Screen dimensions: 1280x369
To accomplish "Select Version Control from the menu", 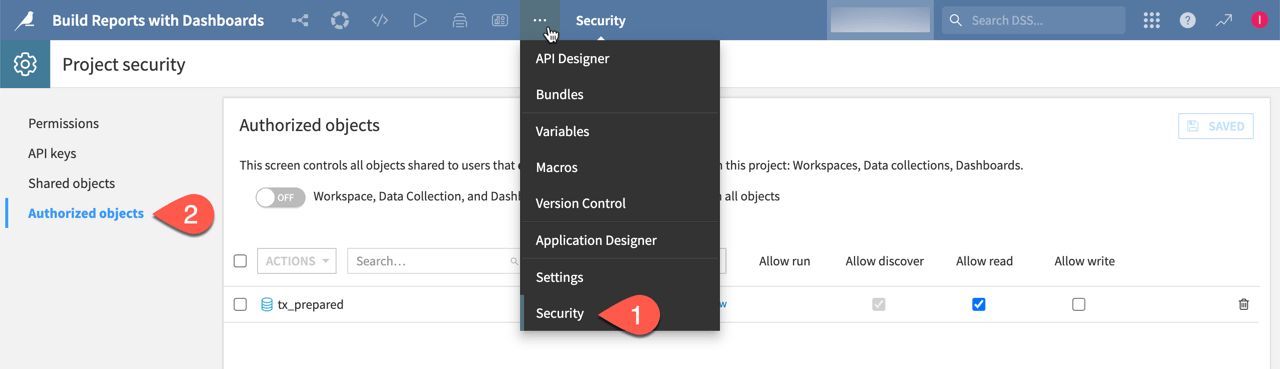I will click(620, 203).
